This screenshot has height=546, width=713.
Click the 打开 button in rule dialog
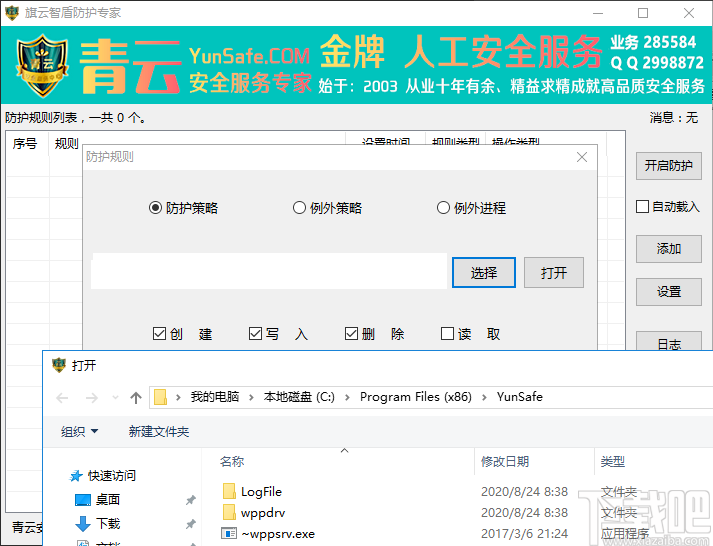coord(554,273)
